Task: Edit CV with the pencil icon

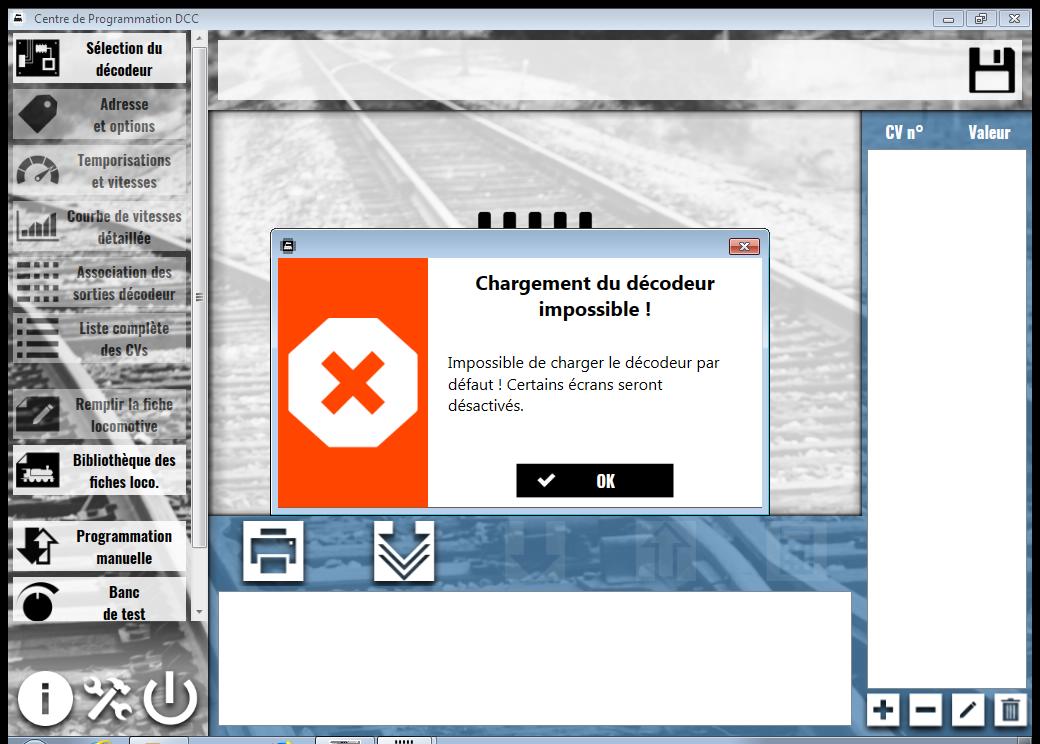Action: tap(968, 710)
